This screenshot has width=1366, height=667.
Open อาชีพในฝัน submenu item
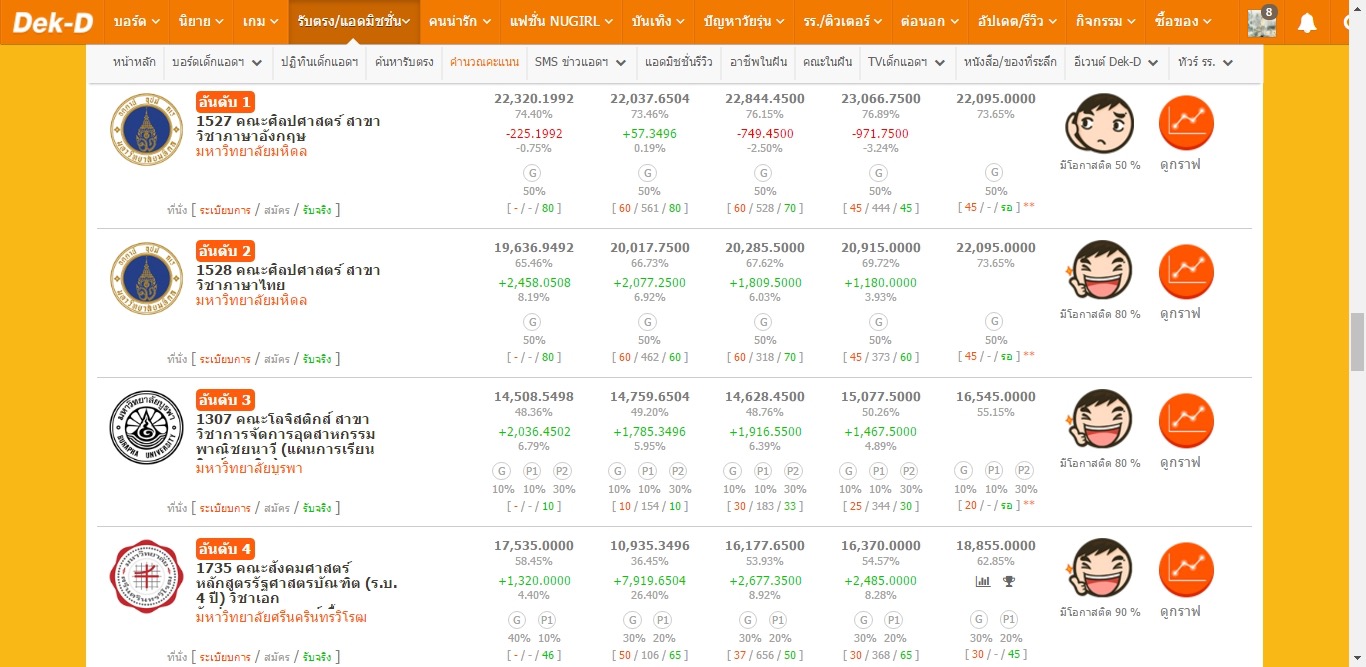[x=759, y=62]
